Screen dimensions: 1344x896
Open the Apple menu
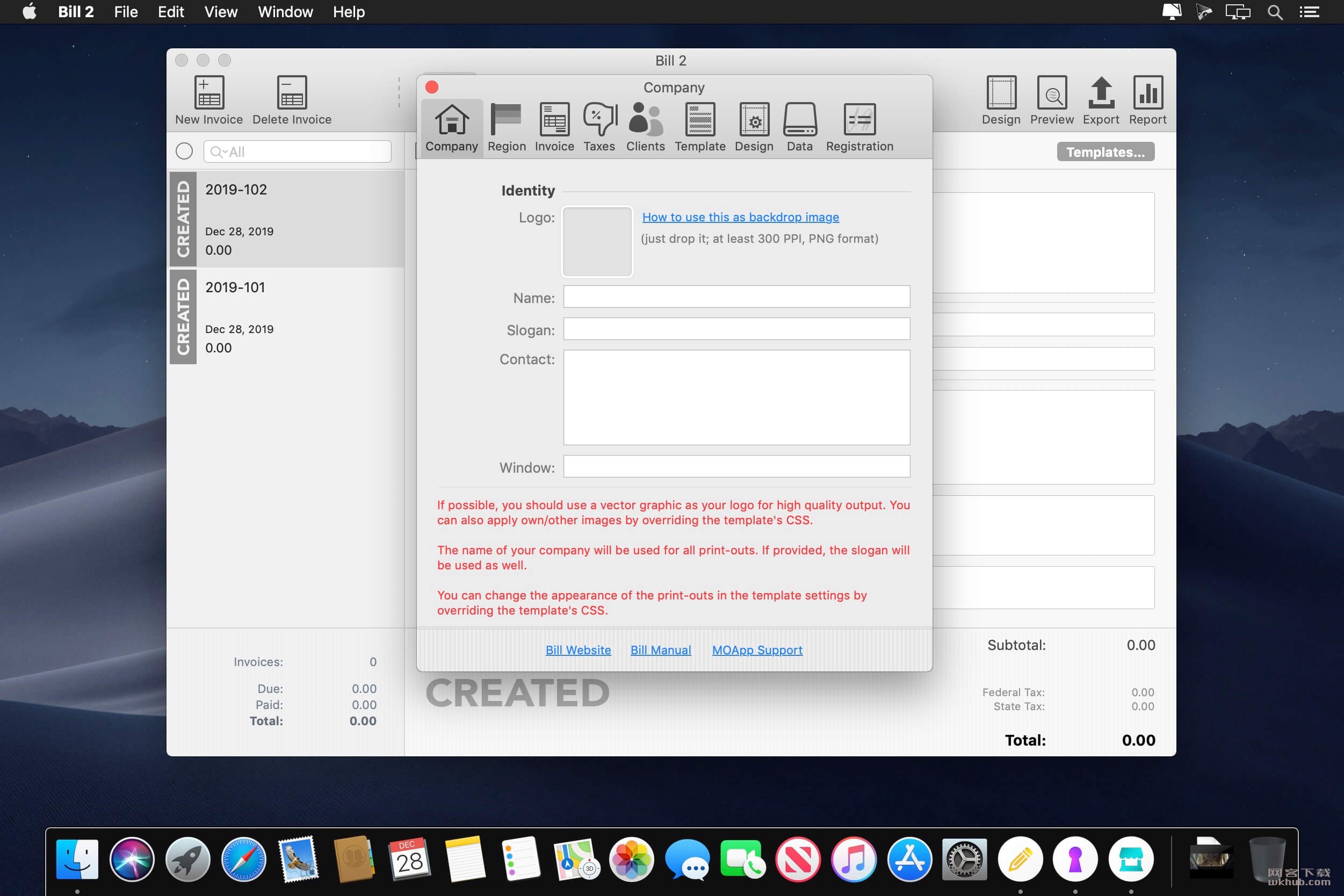(30, 12)
